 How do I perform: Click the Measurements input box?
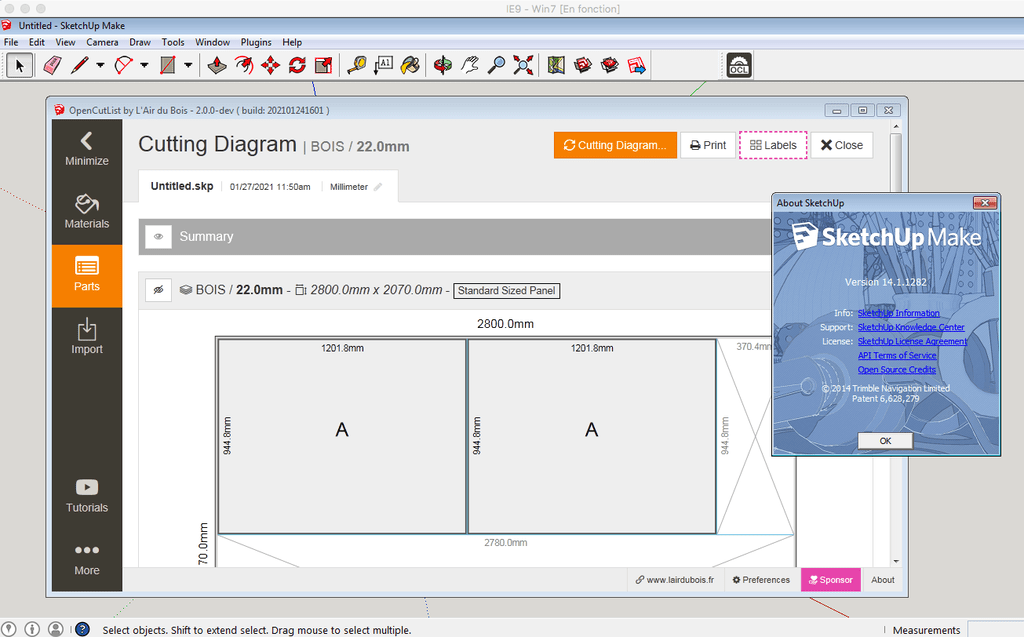click(995, 630)
